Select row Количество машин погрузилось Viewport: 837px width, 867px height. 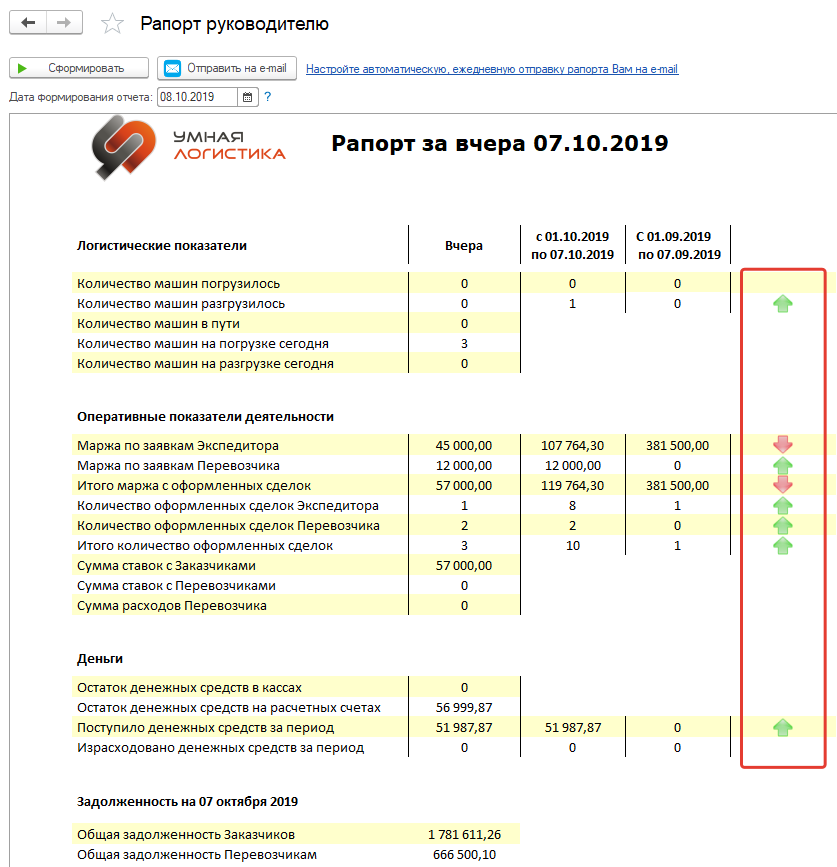coord(179,284)
